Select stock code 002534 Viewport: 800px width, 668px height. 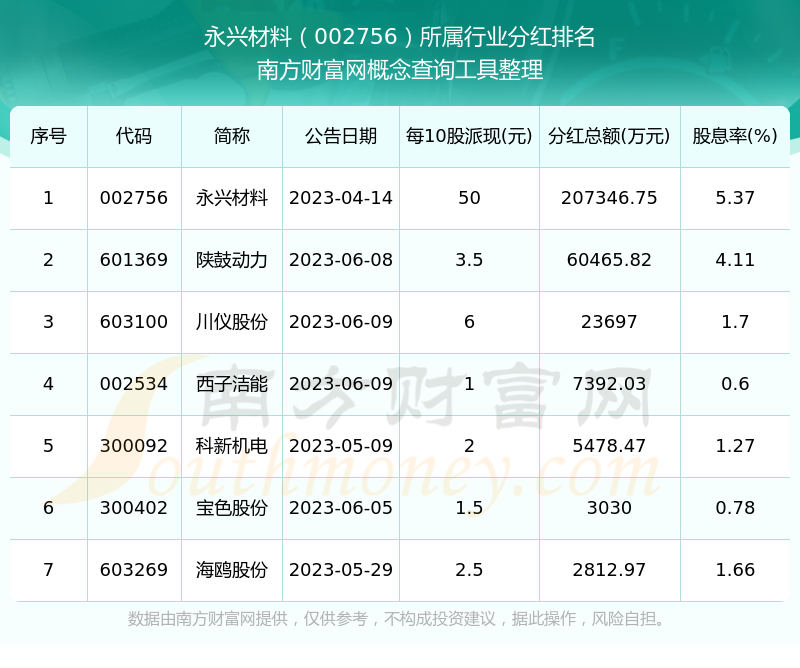coord(134,384)
